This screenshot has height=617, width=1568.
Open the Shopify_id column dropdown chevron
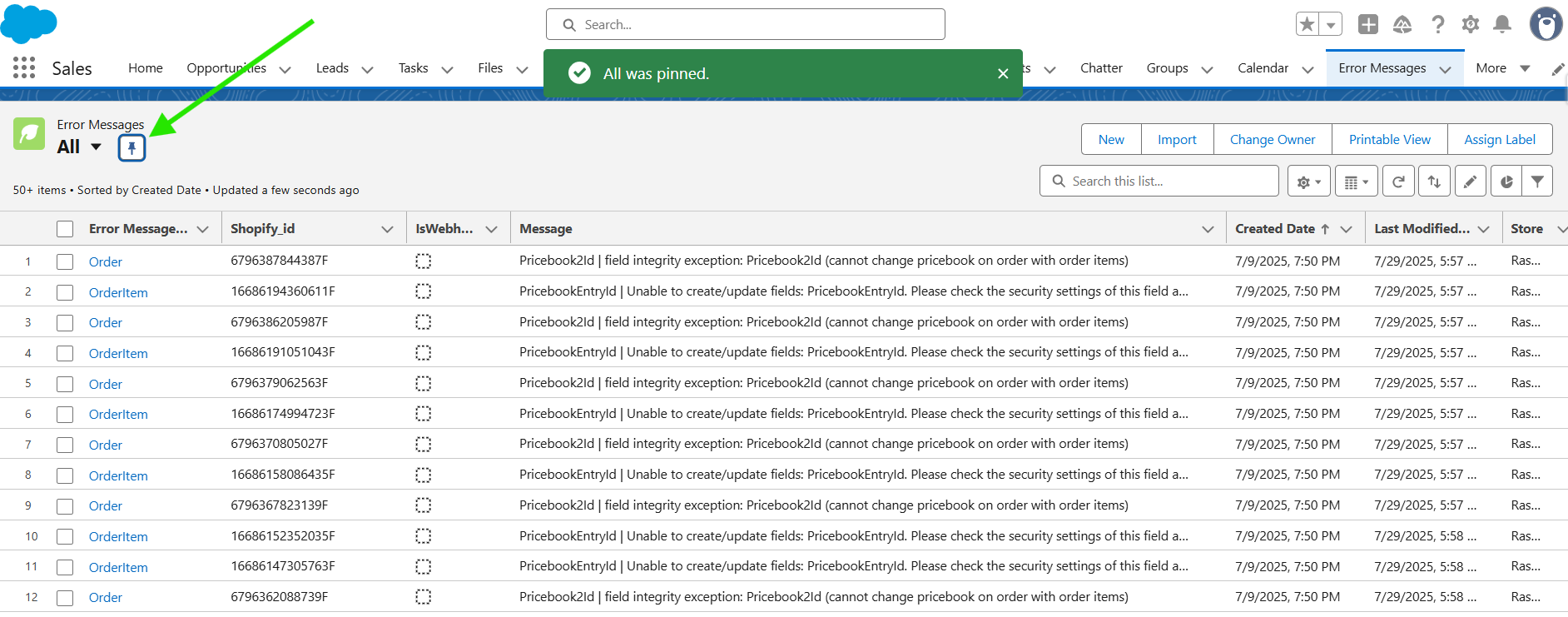[x=387, y=229]
